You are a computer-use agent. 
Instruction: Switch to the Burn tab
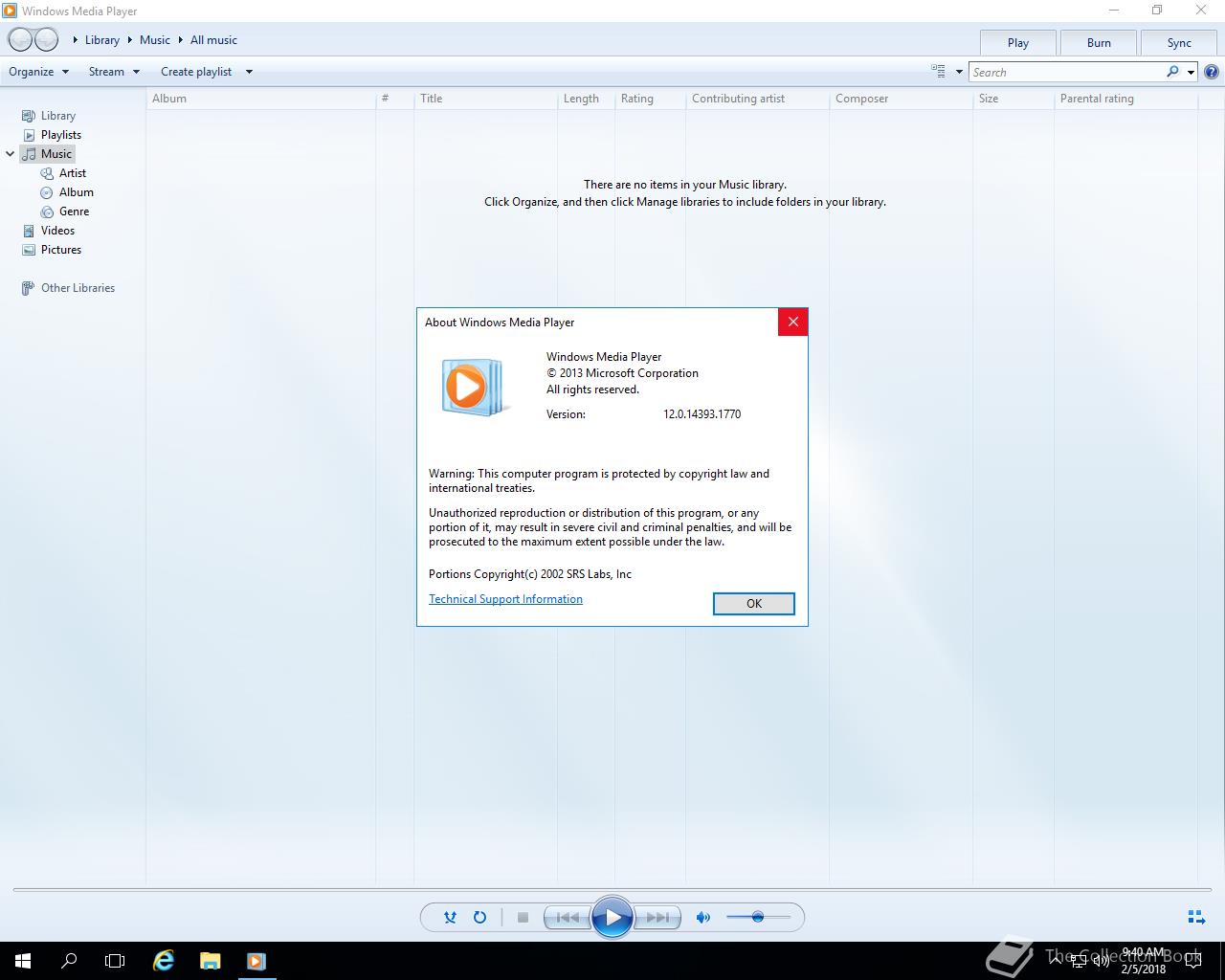(1099, 43)
